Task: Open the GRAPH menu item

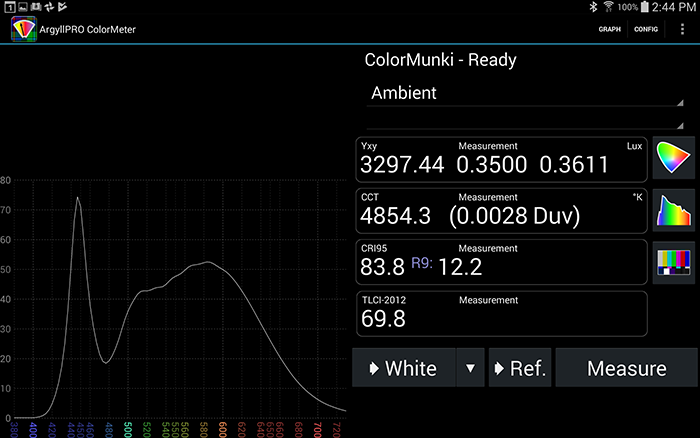Action: tap(609, 29)
